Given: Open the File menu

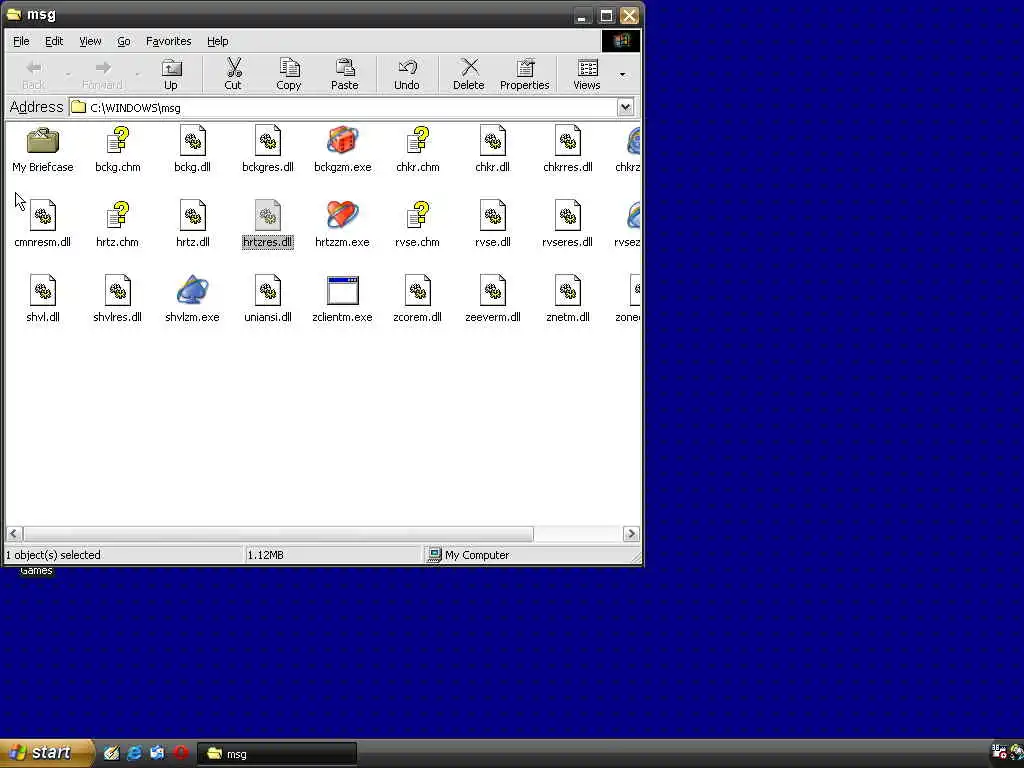Looking at the screenshot, I should (21, 41).
